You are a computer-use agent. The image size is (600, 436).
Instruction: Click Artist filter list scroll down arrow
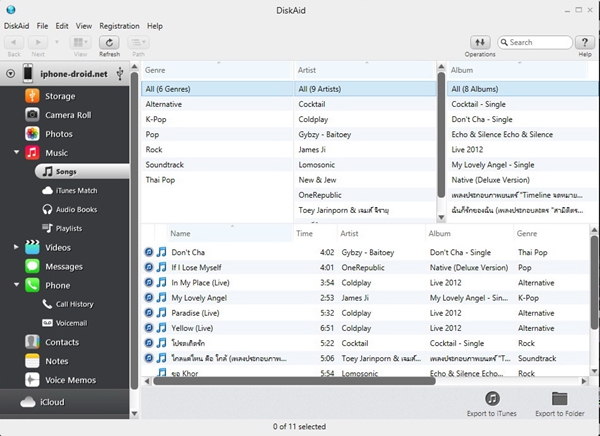click(441, 217)
